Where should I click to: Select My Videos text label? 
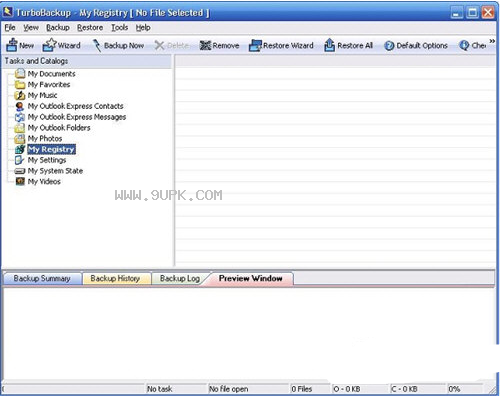44,182
